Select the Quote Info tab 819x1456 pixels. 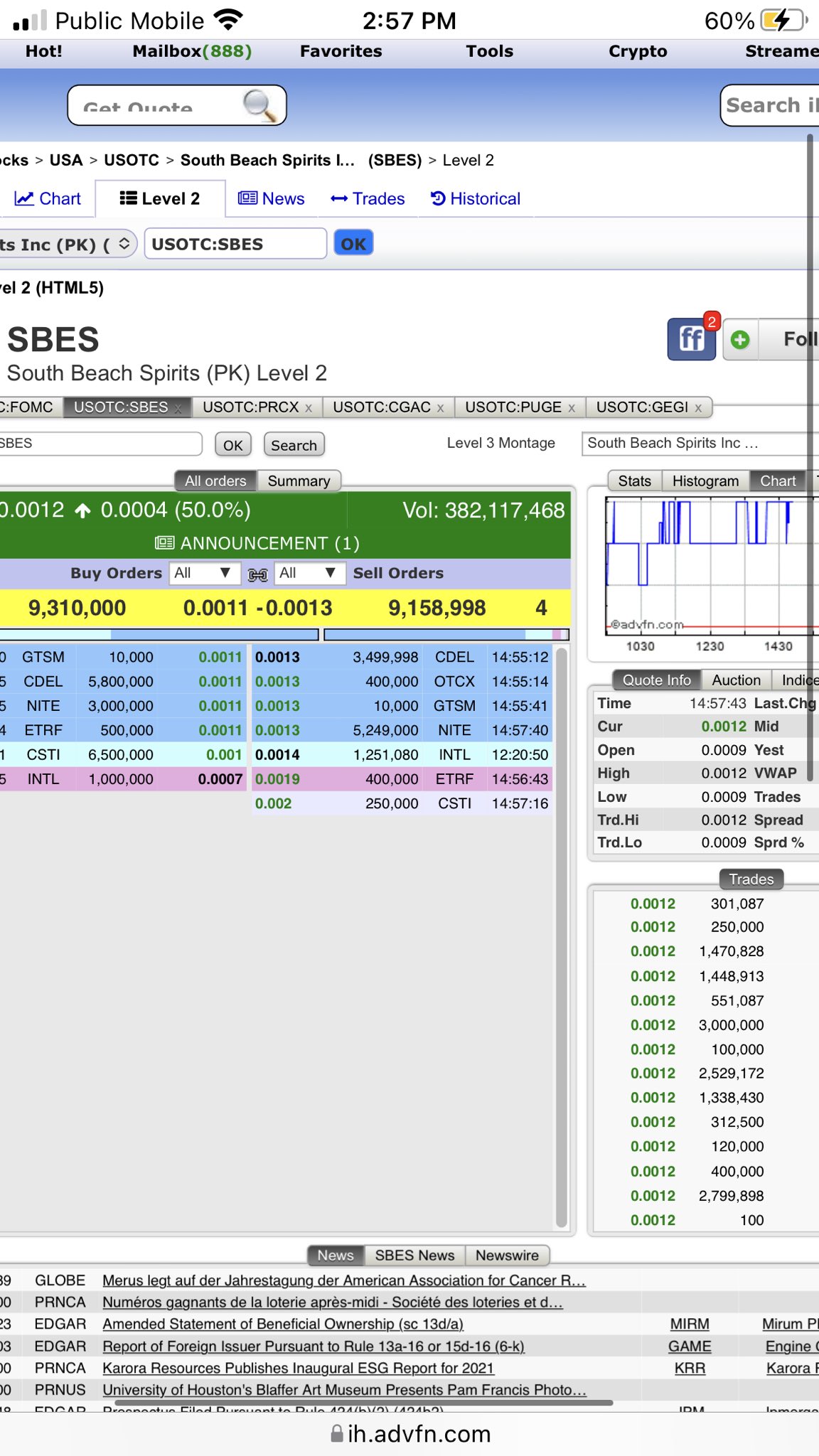(x=657, y=680)
